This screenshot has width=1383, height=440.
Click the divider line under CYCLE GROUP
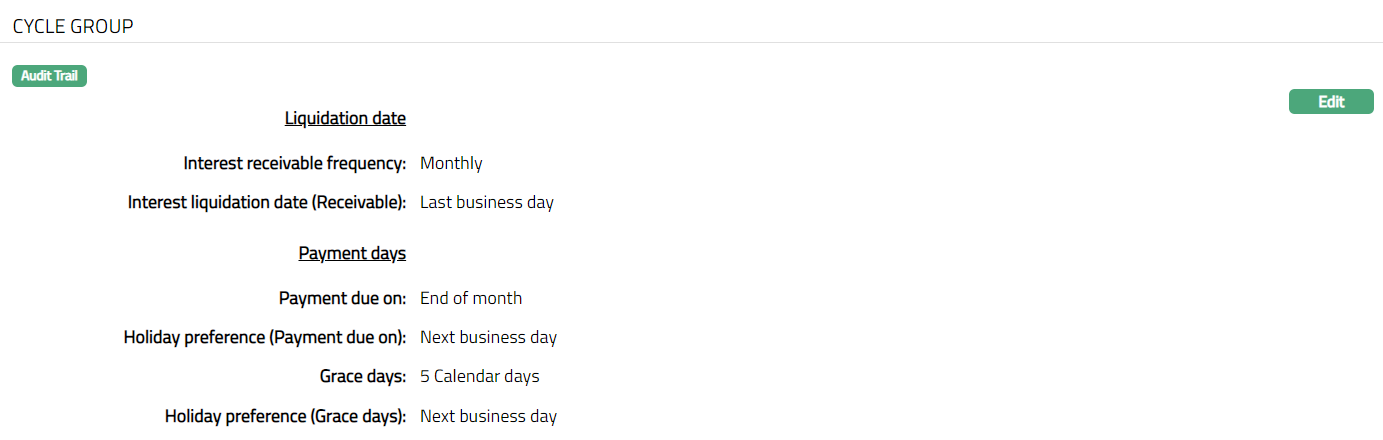pos(691,43)
